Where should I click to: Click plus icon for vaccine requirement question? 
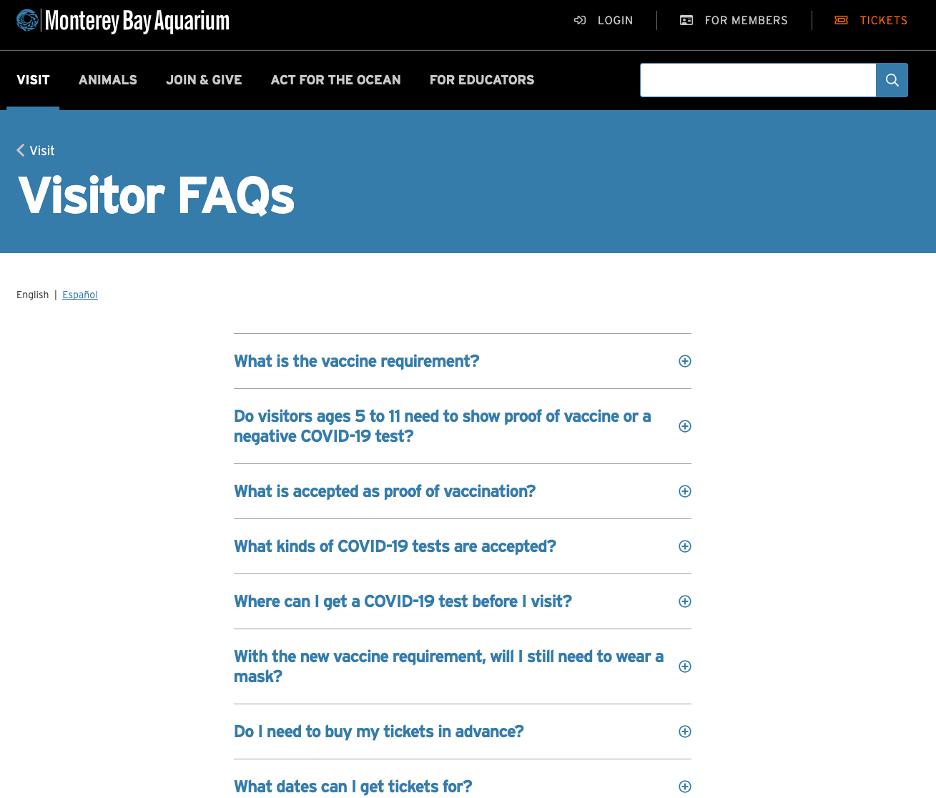coord(685,361)
